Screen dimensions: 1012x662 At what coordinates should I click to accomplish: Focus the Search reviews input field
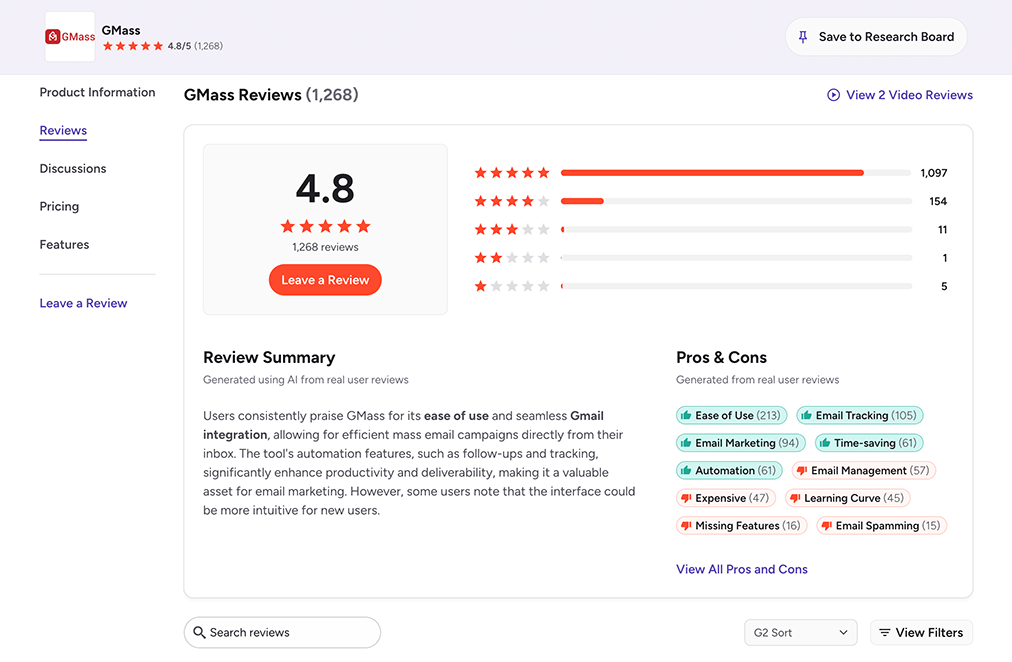click(282, 632)
